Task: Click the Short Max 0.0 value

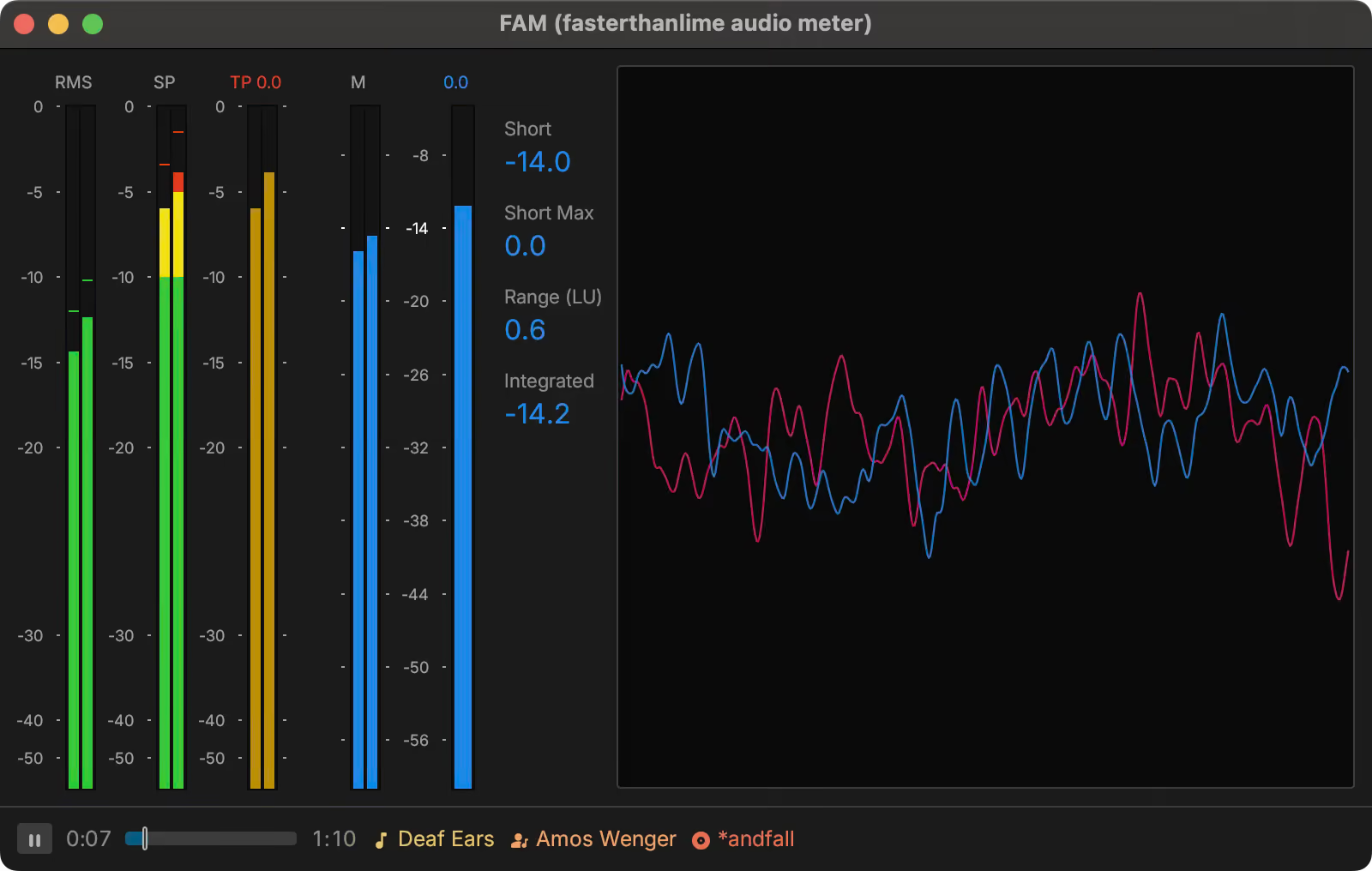Action: 525,246
